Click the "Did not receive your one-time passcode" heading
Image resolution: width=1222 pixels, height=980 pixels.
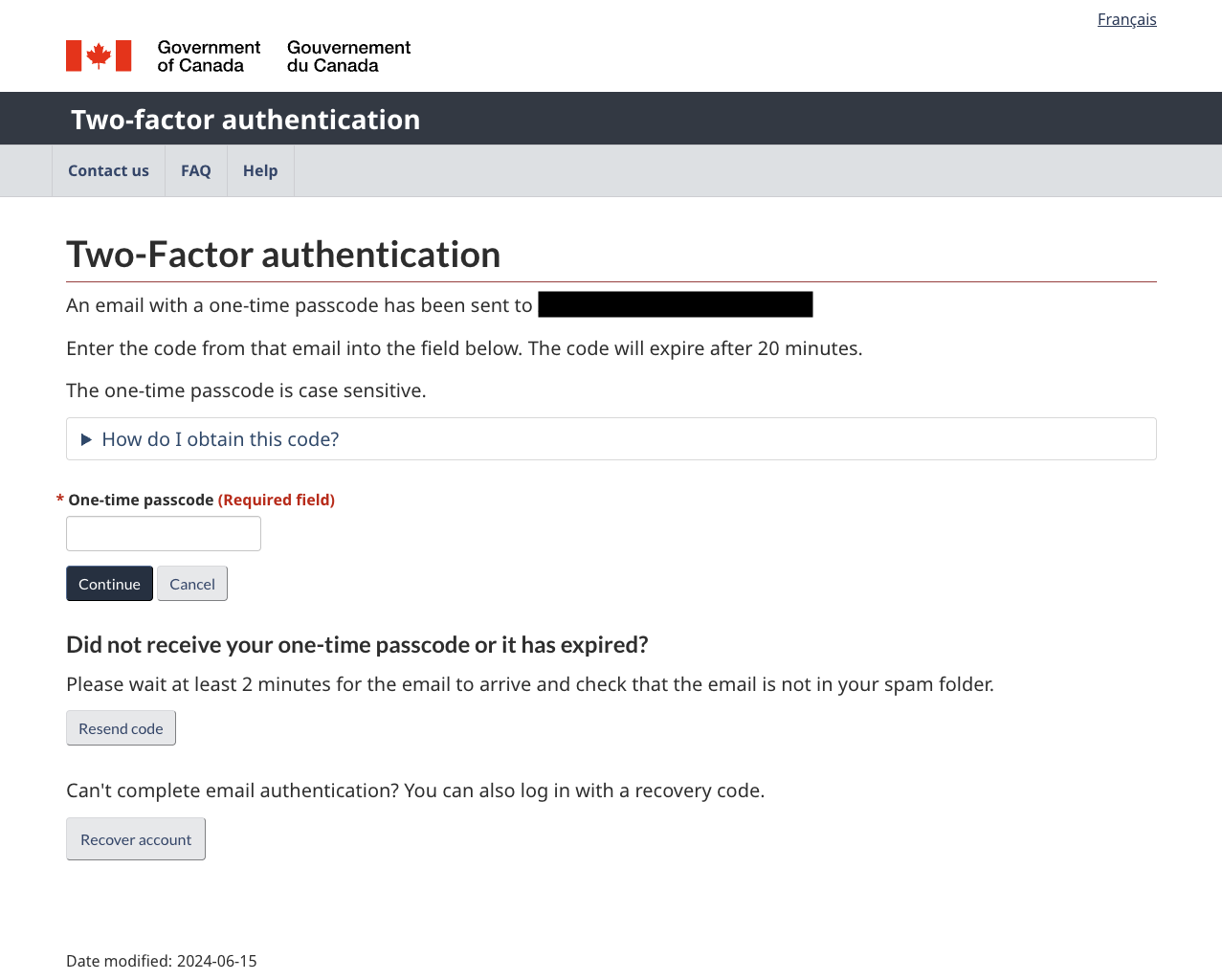tap(357, 644)
